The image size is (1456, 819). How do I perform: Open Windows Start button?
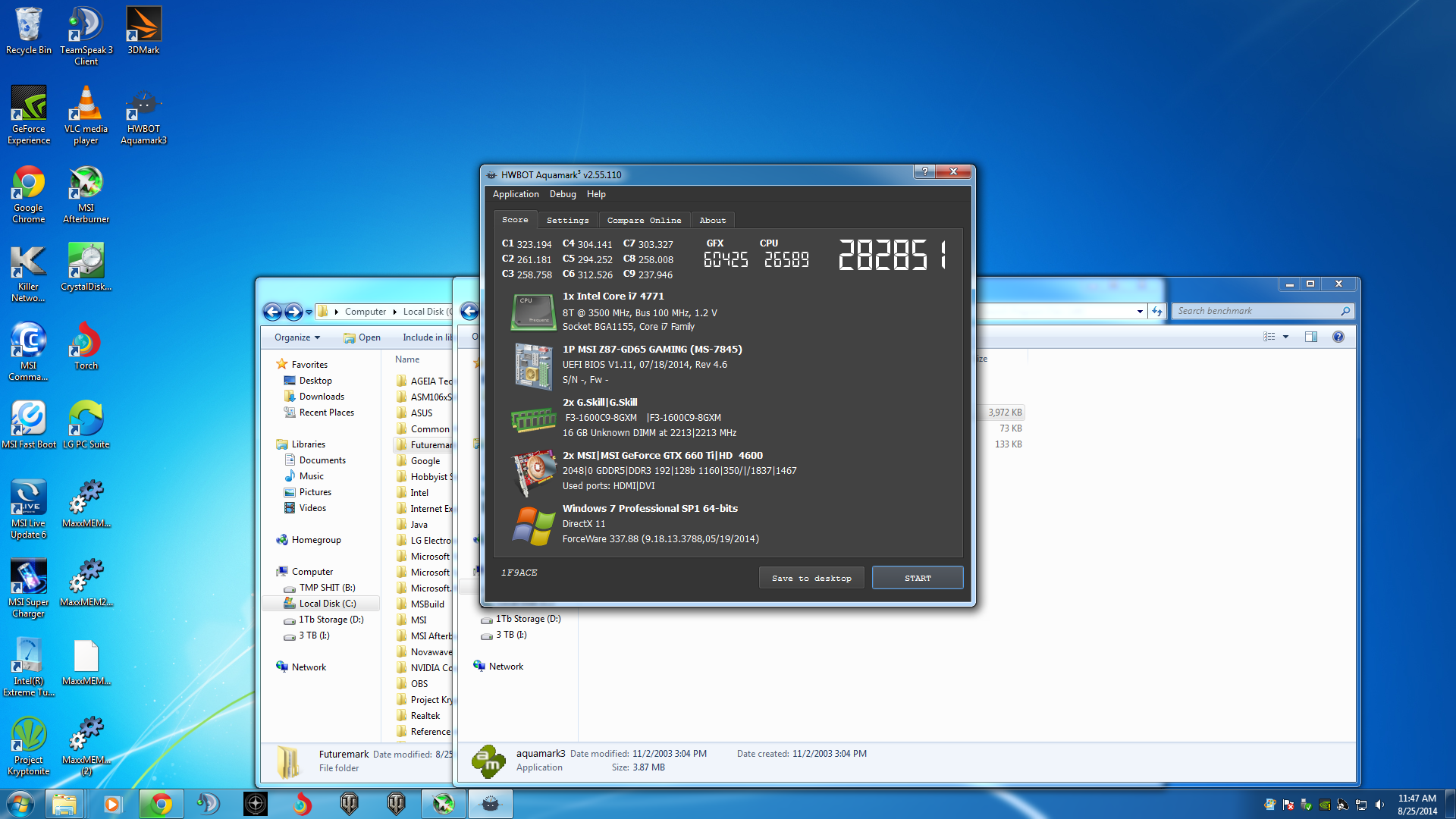(20, 804)
